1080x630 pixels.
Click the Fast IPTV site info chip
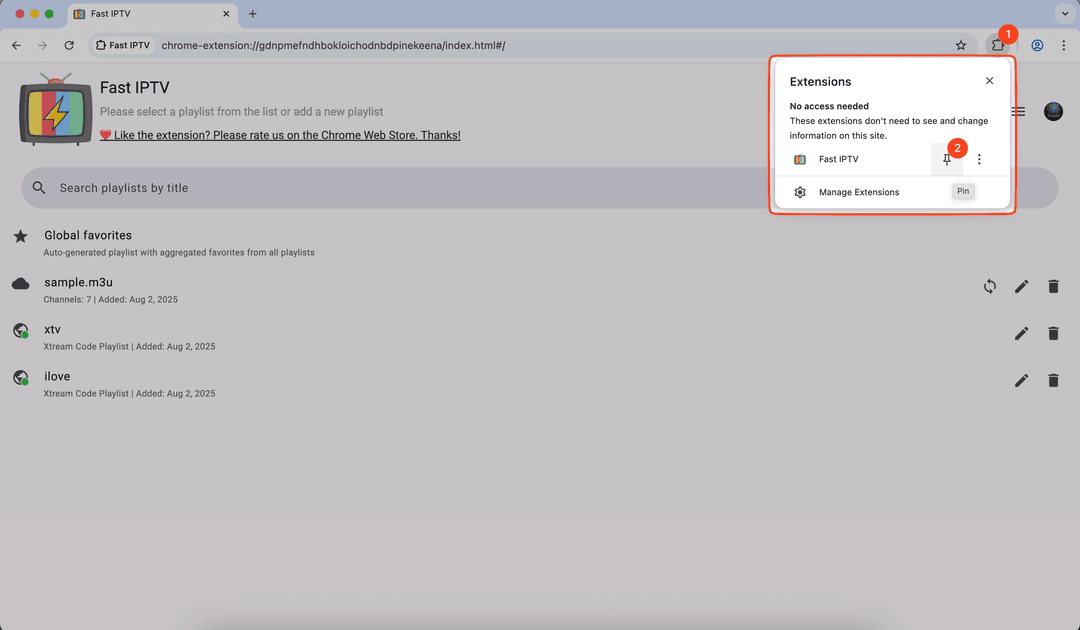123,45
